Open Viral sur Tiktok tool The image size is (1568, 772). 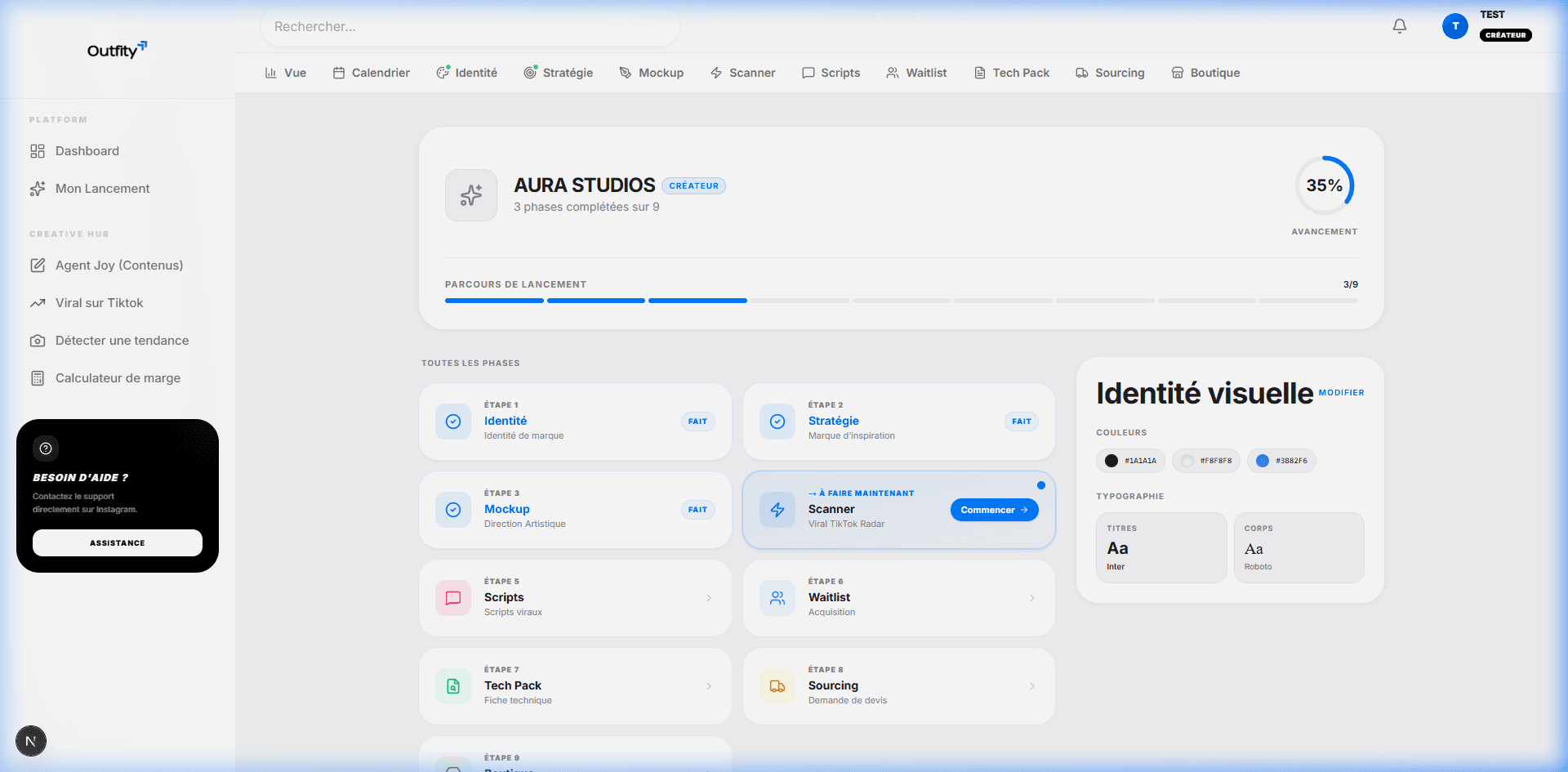click(x=98, y=302)
